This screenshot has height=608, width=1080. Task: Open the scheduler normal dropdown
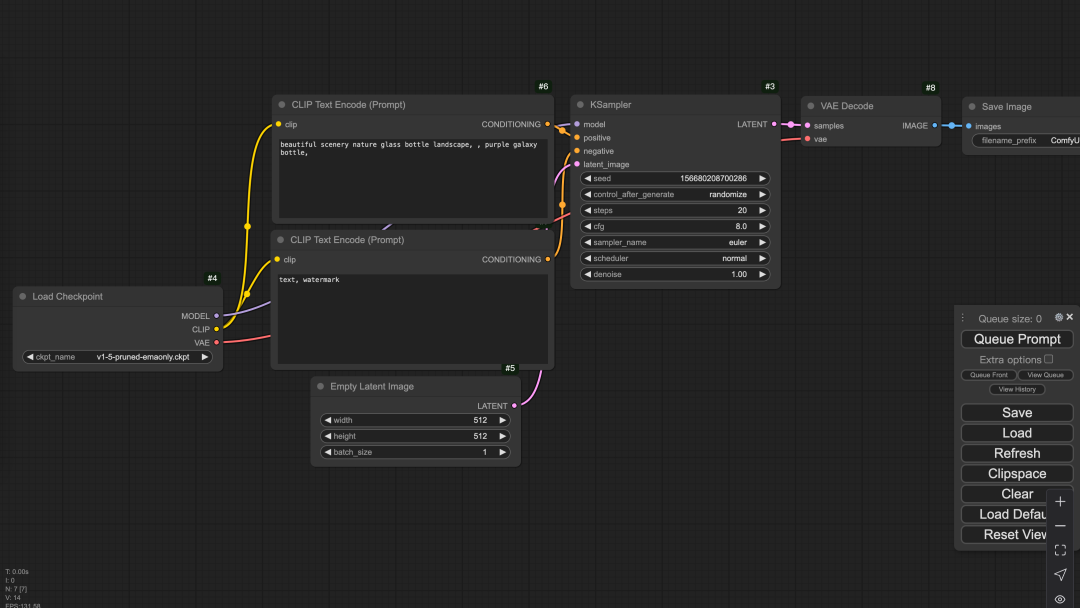coord(675,258)
